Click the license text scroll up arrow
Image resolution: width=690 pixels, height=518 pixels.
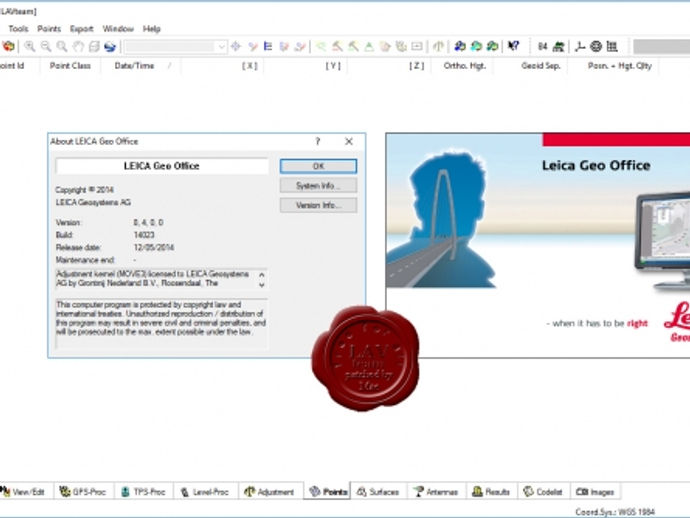tap(262, 275)
